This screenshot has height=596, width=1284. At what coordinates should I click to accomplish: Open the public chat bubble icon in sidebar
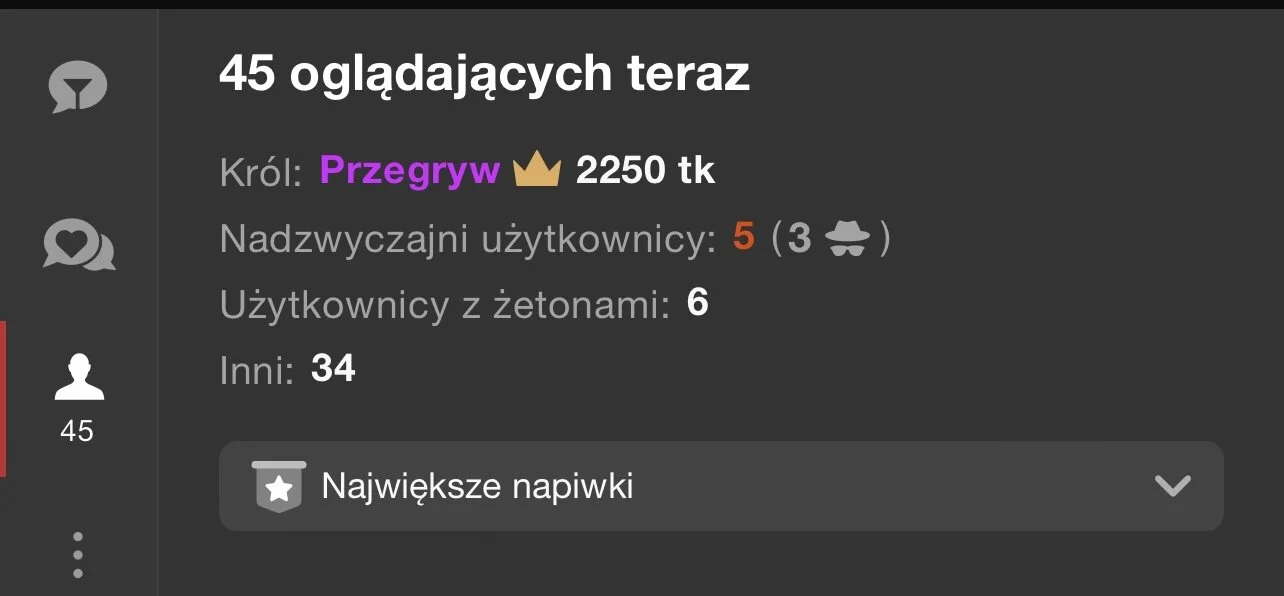(x=78, y=87)
